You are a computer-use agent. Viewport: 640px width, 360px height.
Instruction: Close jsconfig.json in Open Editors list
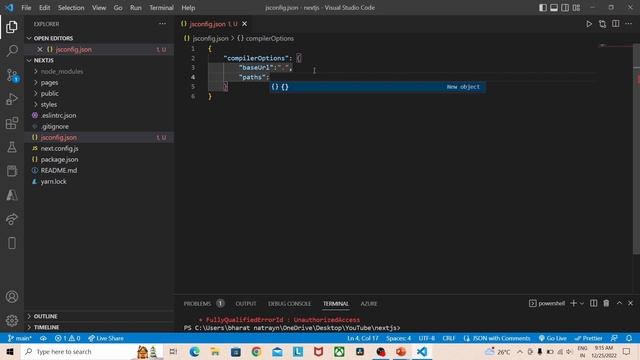pos(40,49)
